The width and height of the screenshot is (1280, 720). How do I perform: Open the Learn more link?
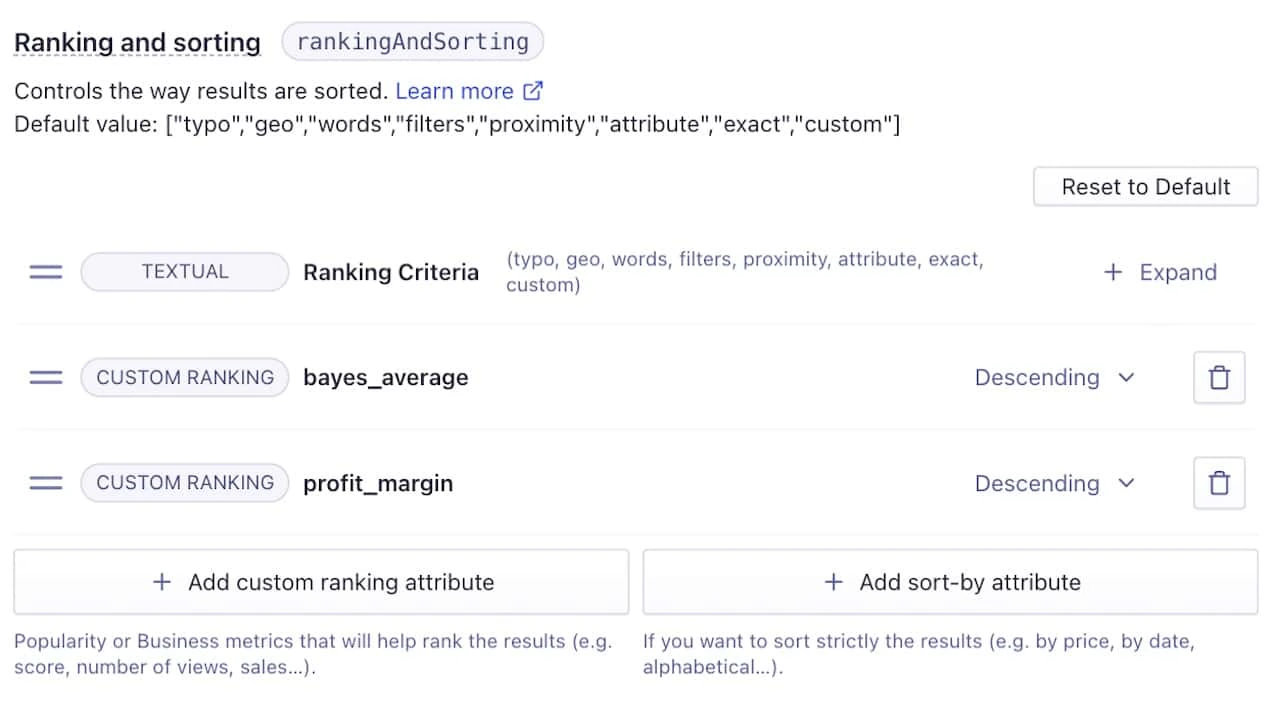click(455, 90)
